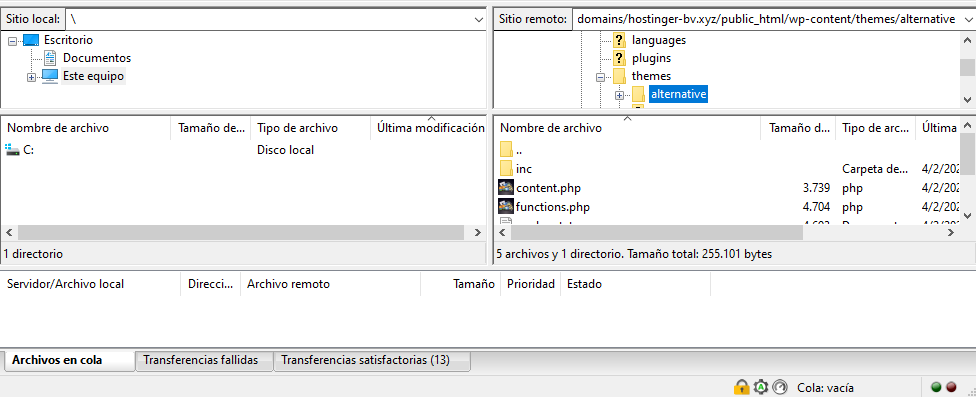Select the Este equipo computer icon

[x=50, y=77]
